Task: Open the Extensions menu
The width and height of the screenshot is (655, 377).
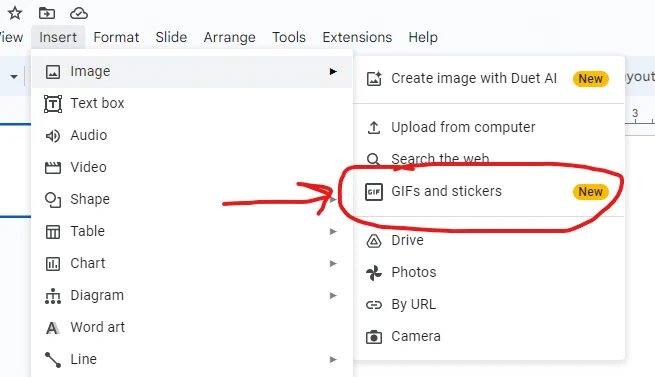Action: 357,37
